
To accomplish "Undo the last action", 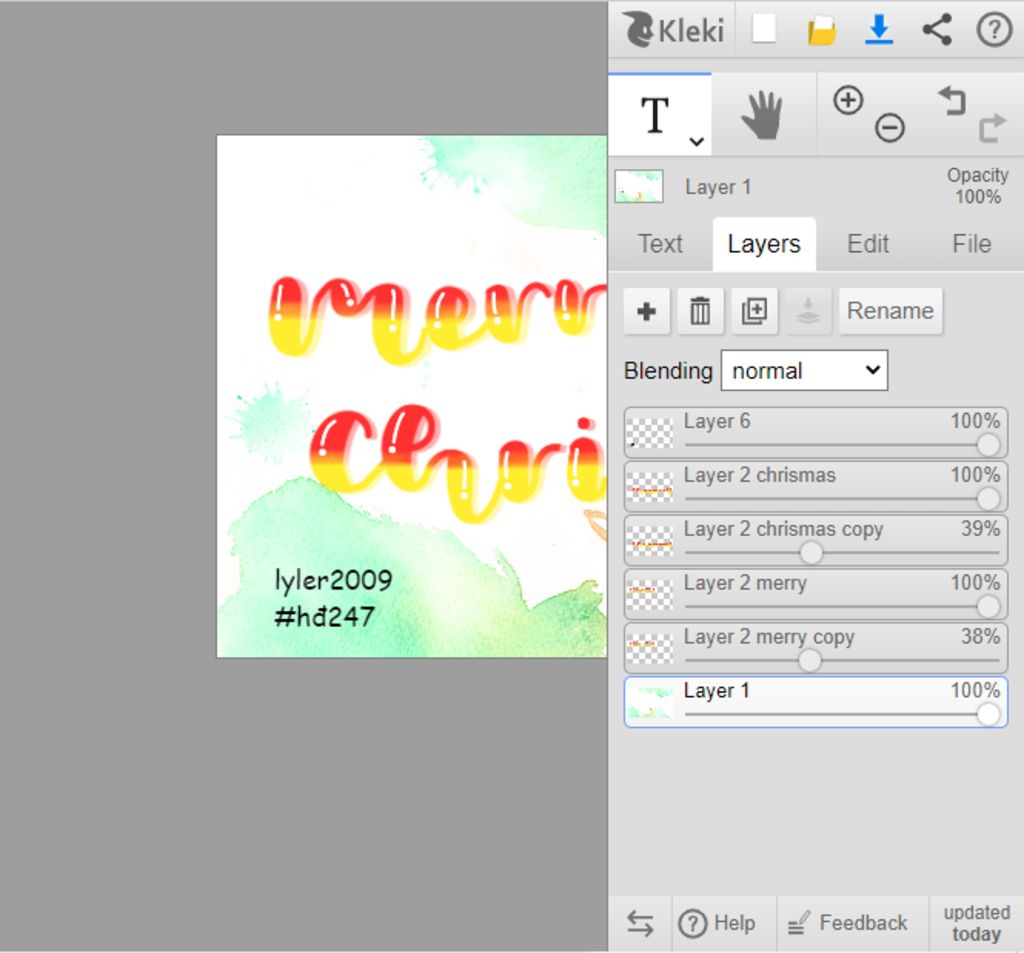I will [951, 100].
